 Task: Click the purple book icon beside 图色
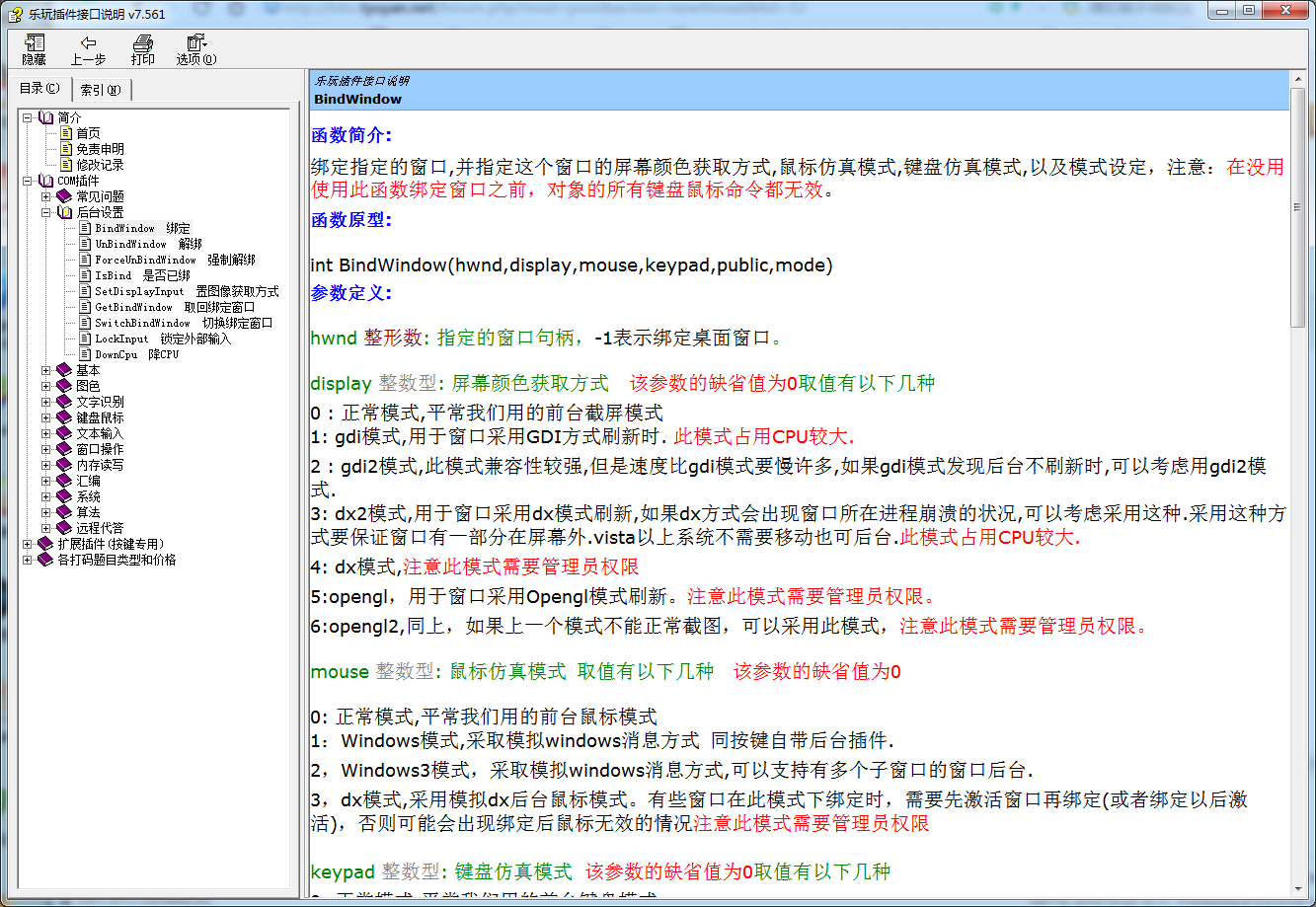pos(64,386)
